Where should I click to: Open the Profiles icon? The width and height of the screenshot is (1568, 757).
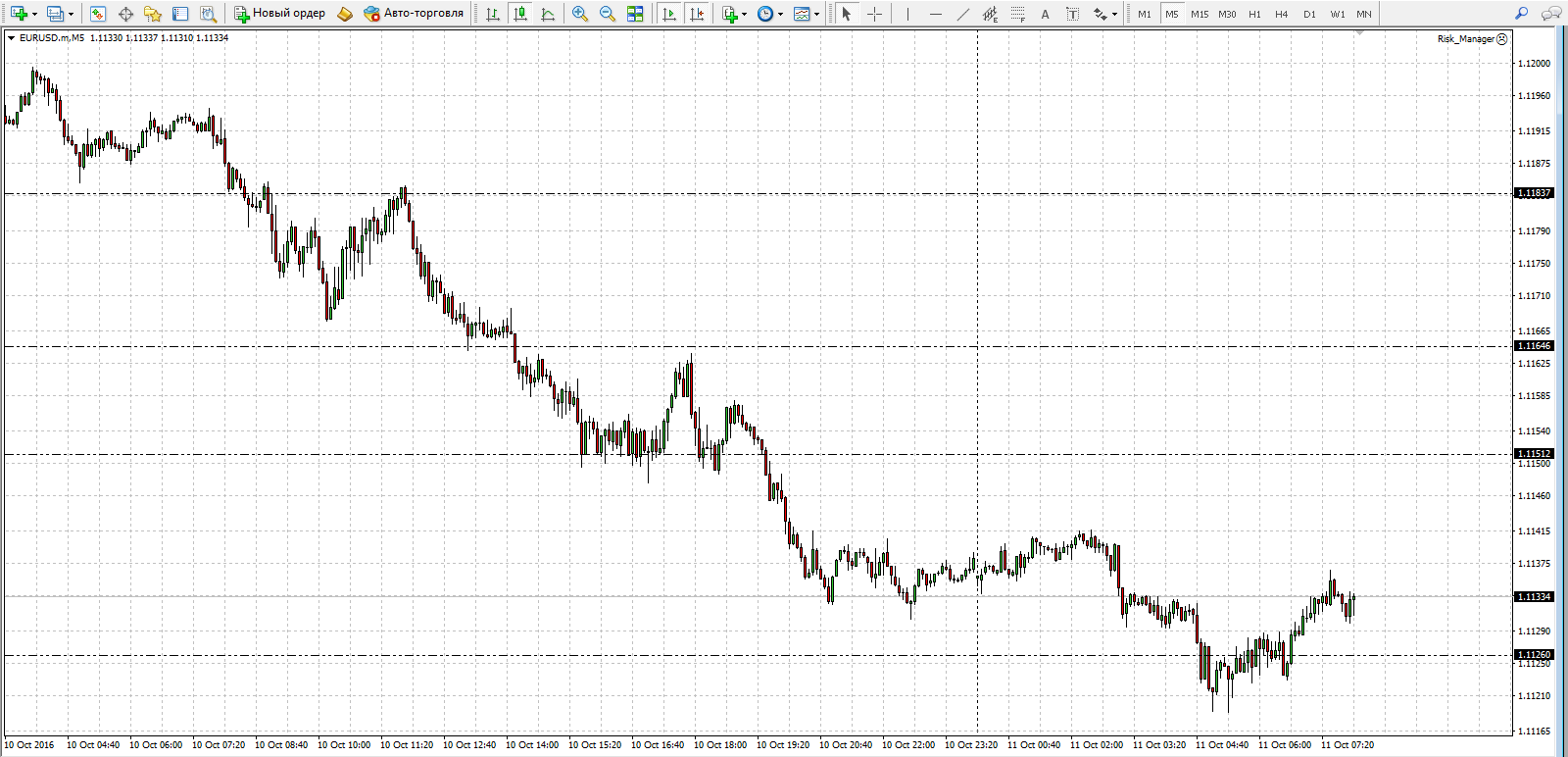55,14
